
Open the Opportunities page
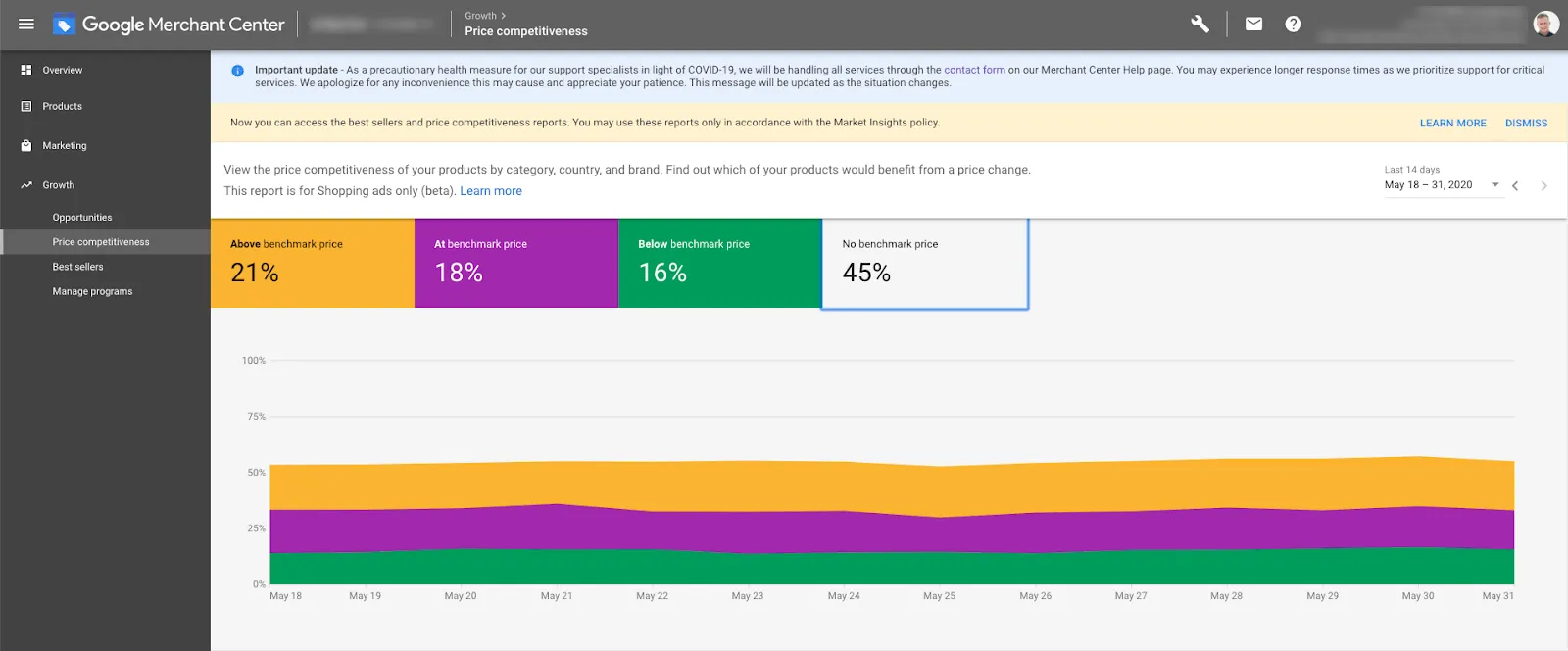(x=82, y=217)
